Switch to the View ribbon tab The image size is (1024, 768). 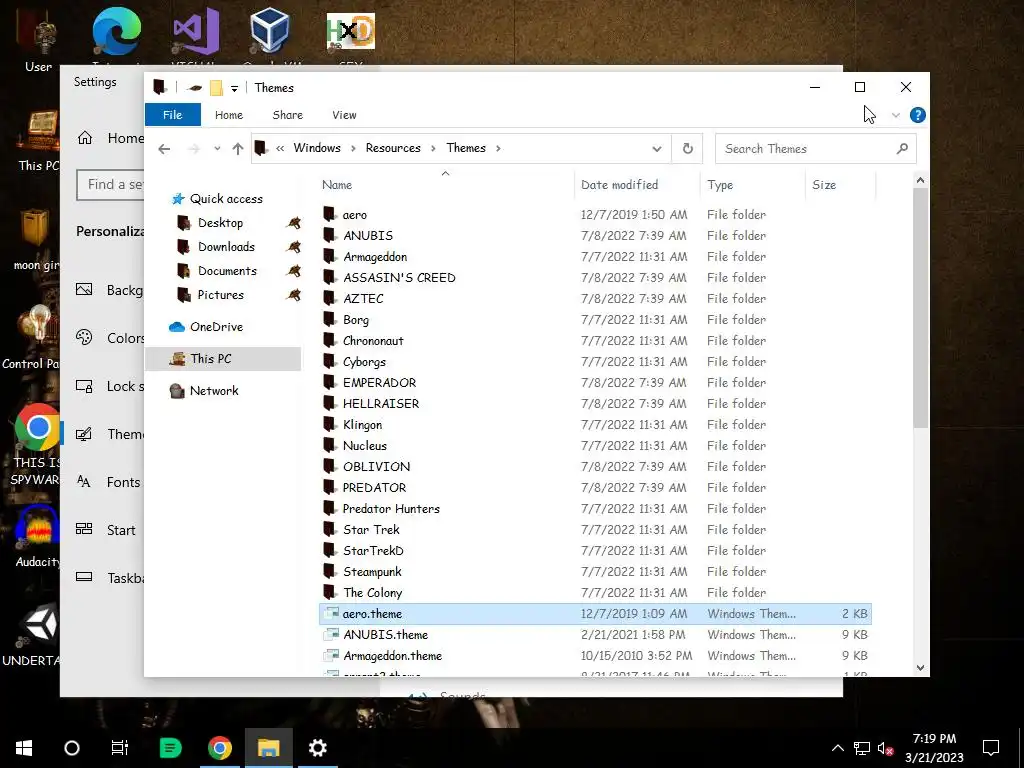point(344,115)
